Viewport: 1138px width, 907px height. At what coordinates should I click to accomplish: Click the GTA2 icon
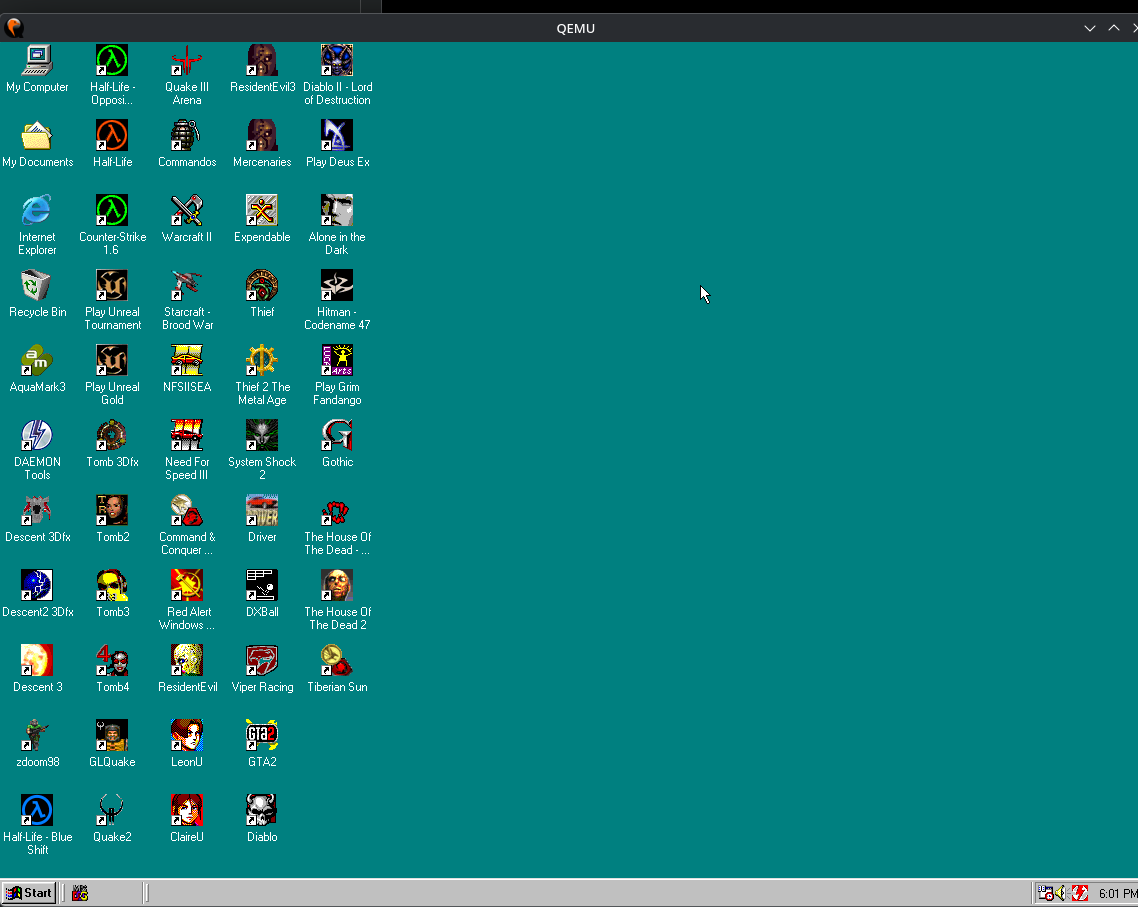coord(262,735)
